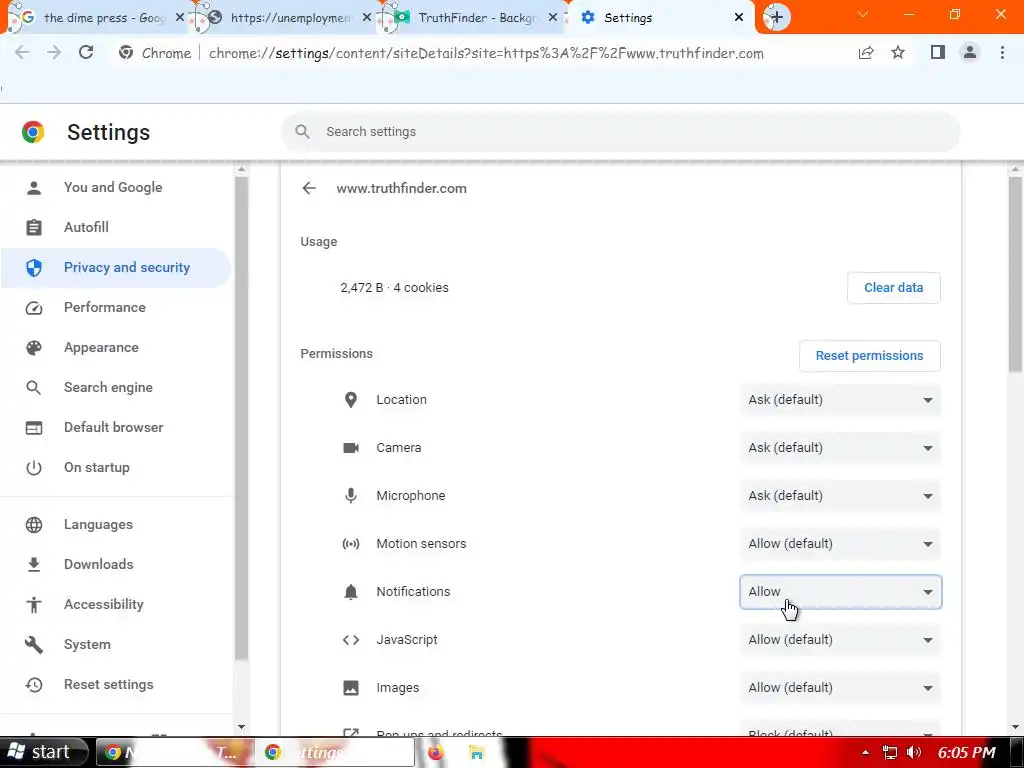Viewport: 1024px width, 768px height.
Task: Open On startup settings section
Action: tap(116, 468)
